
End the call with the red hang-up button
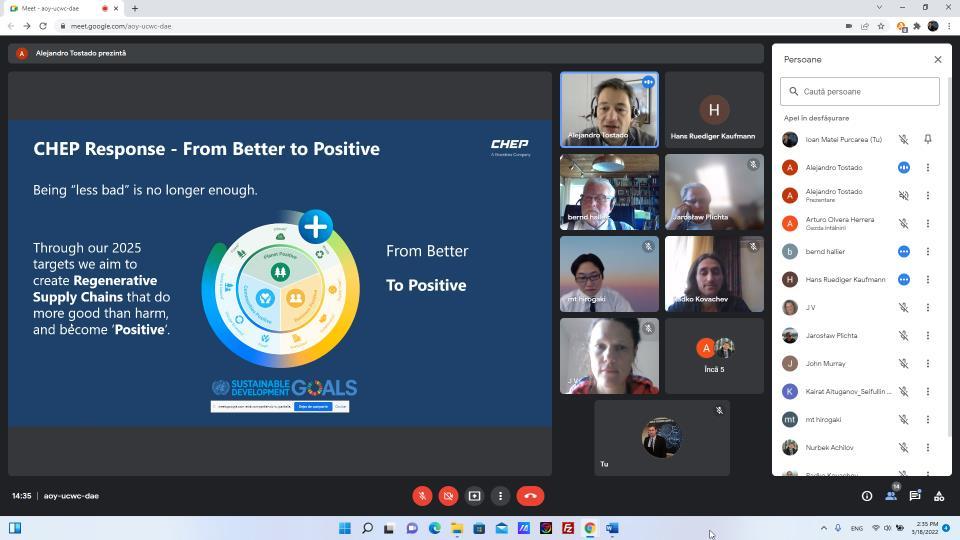[x=530, y=496]
